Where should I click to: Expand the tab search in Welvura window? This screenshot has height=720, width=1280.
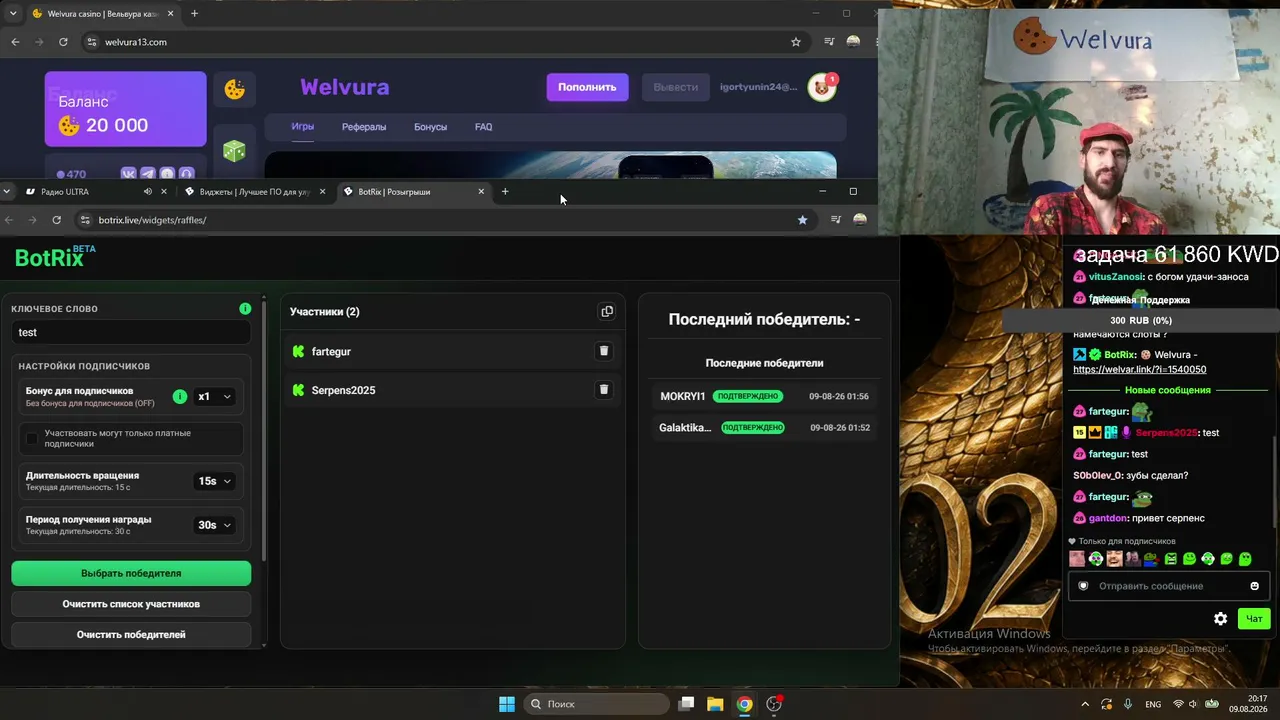pos(13,14)
